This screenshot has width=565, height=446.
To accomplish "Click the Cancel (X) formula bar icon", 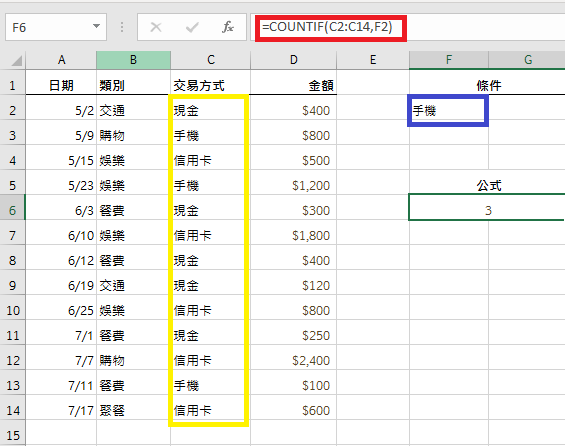I will 156,27.
